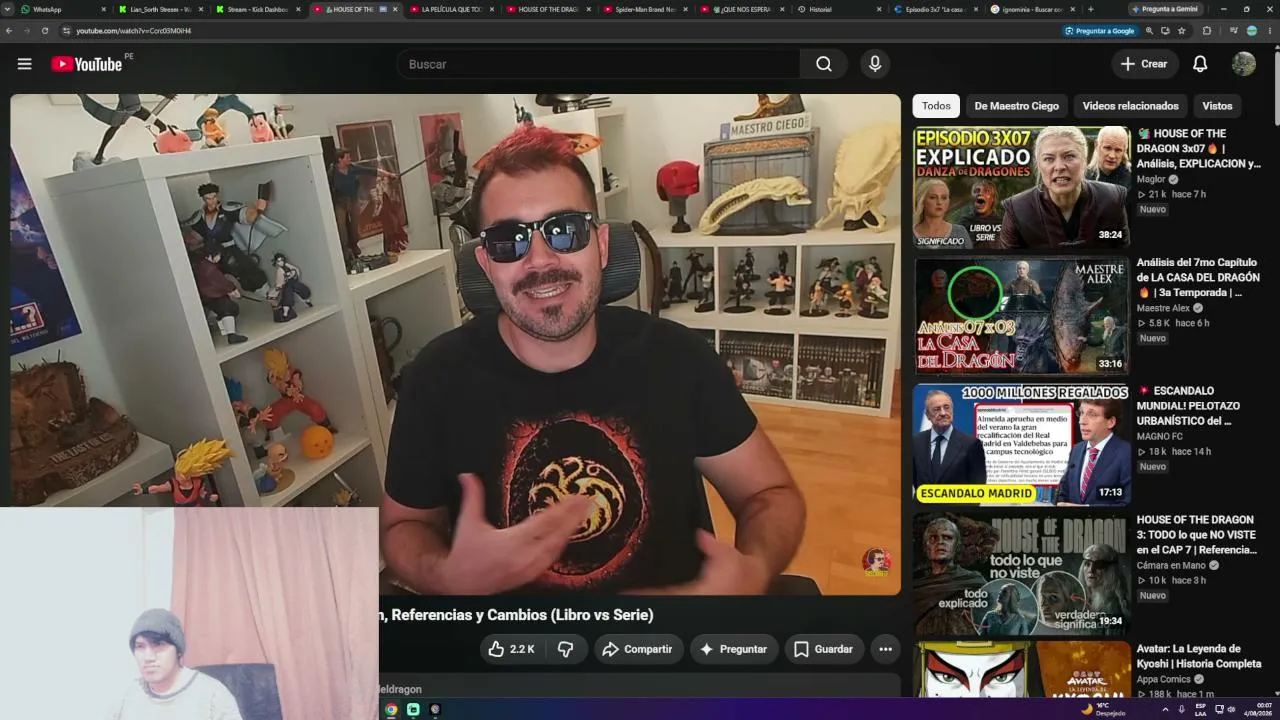Click the search magnifier button
This screenshot has height=720, width=1280.
click(x=823, y=64)
